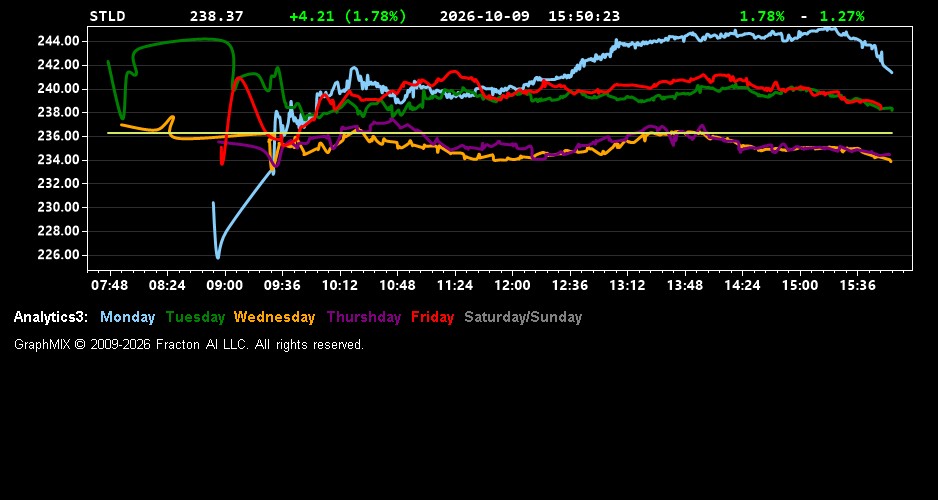Click the 09:00 time axis label

click(224, 286)
